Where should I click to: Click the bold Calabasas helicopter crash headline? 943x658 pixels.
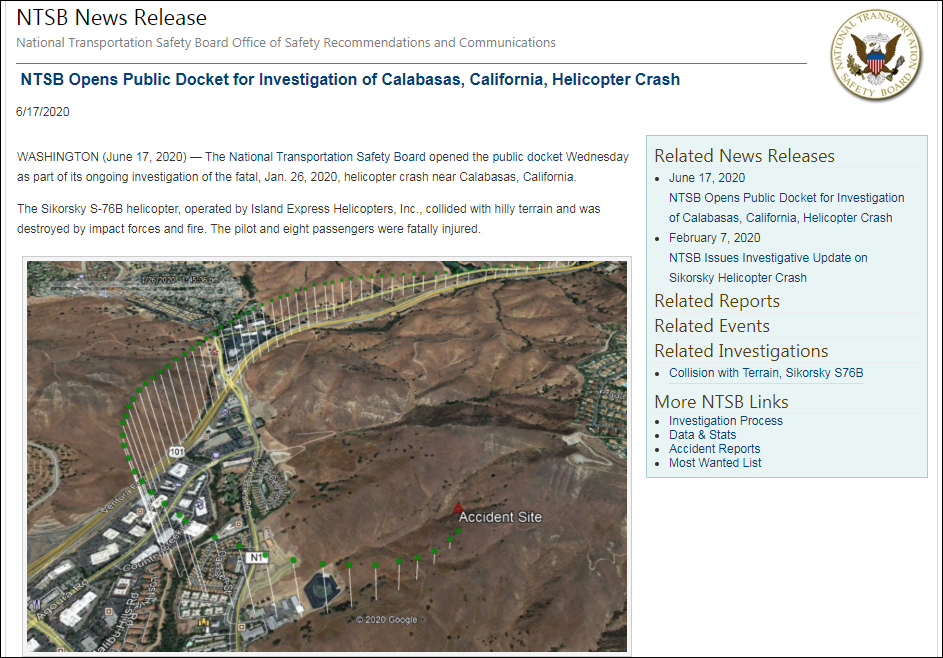point(350,79)
